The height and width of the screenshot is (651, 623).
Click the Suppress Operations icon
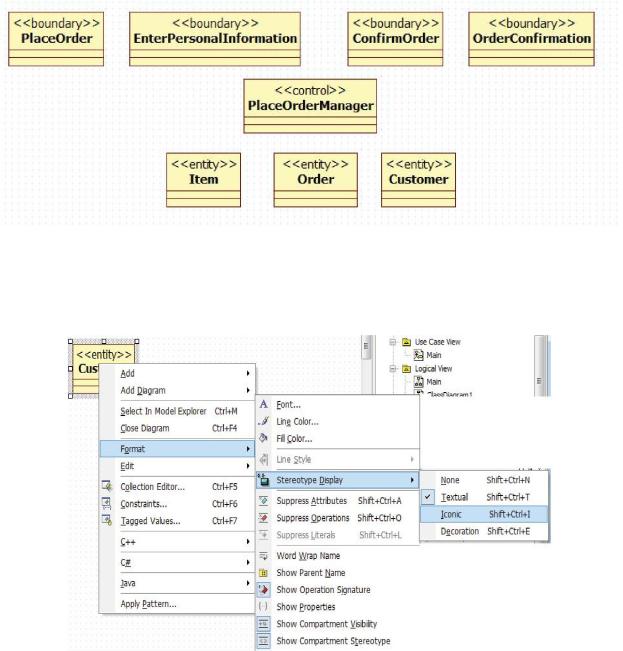pos(264,518)
